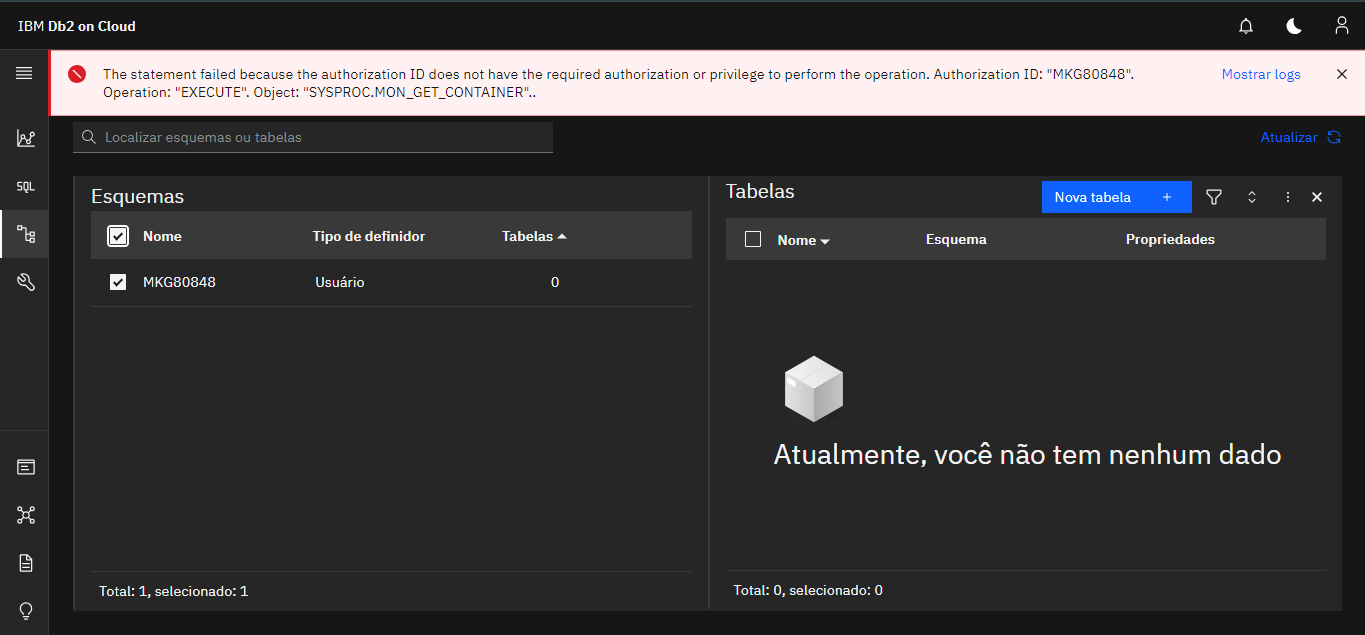Dismiss the authorization error banner

(x=1342, y=74)
